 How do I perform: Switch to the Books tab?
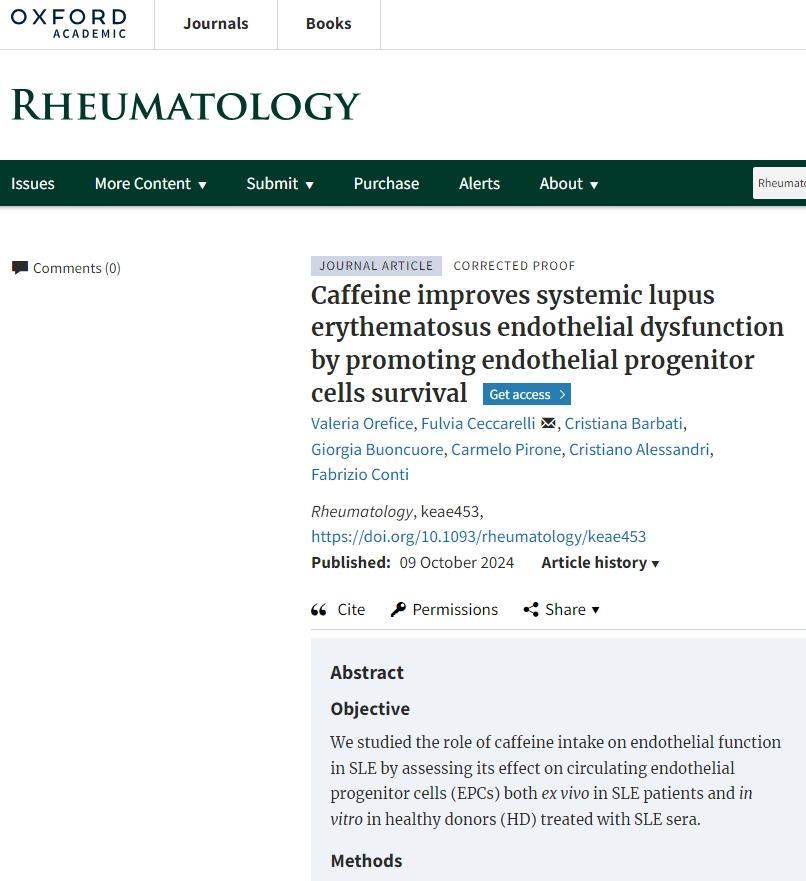[328, 23]
